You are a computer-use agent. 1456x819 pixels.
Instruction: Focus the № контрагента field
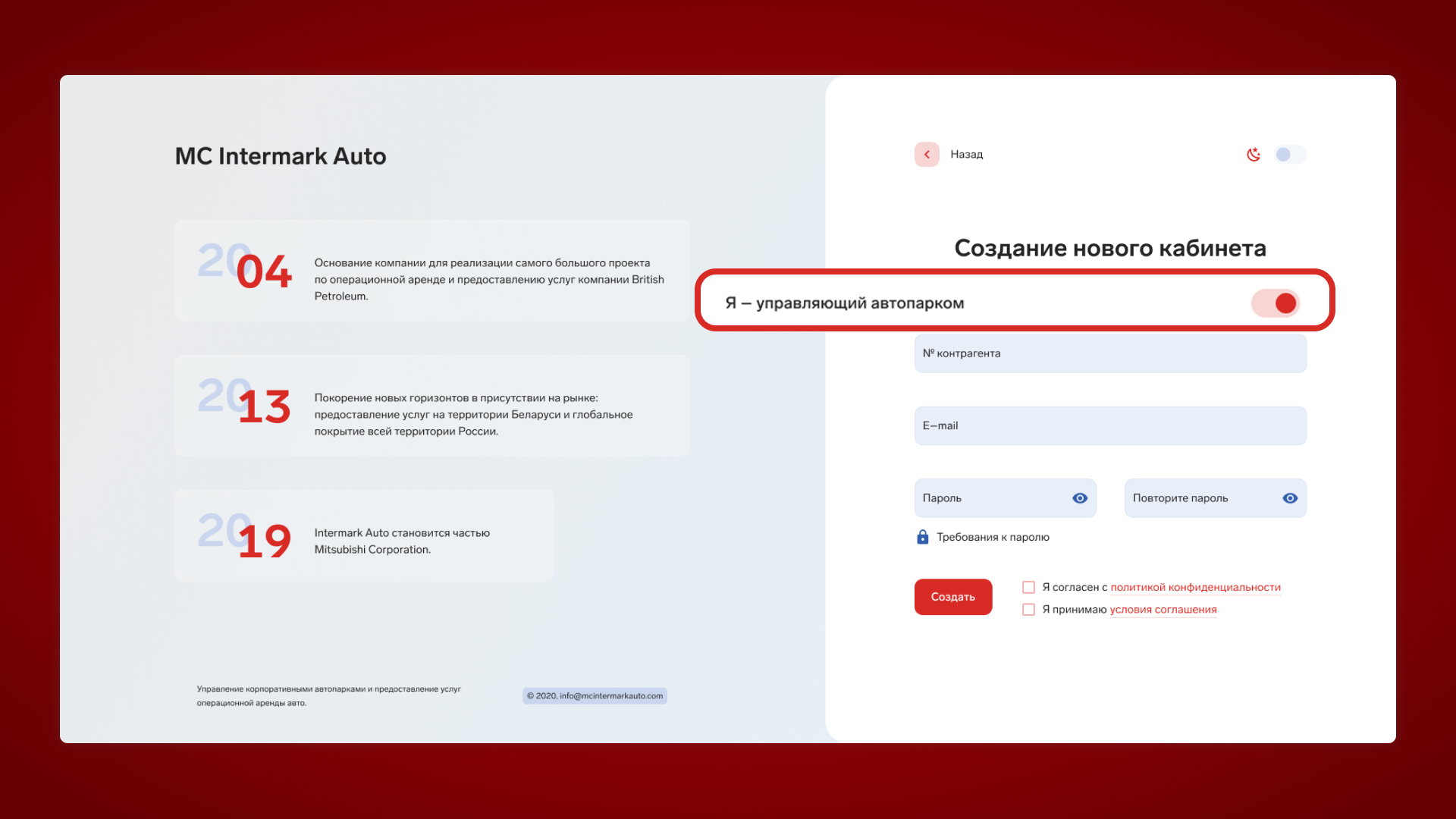[x=1110, y=353]
